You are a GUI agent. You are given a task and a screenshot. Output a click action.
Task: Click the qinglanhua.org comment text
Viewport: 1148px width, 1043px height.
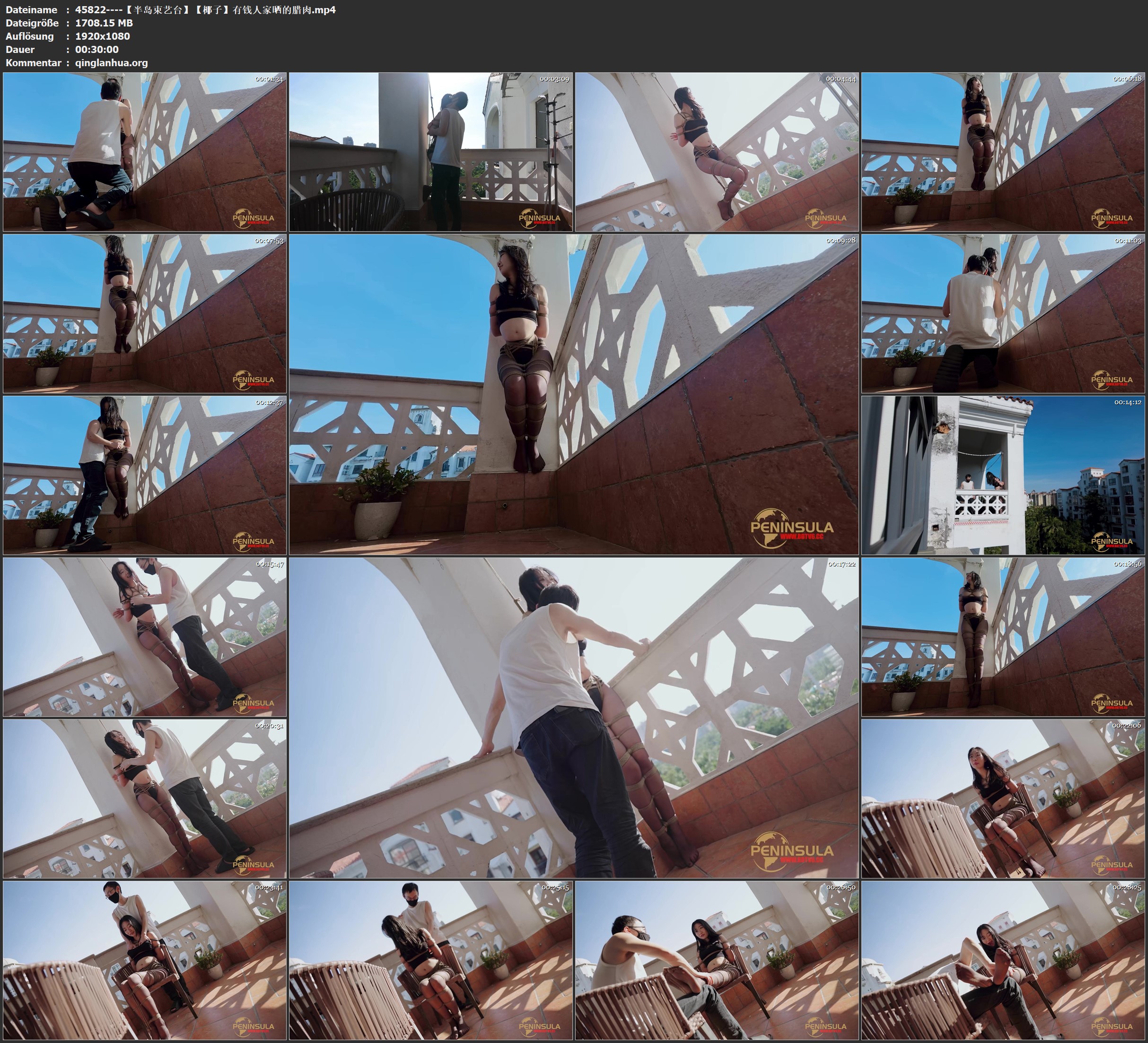coord(112,62)
